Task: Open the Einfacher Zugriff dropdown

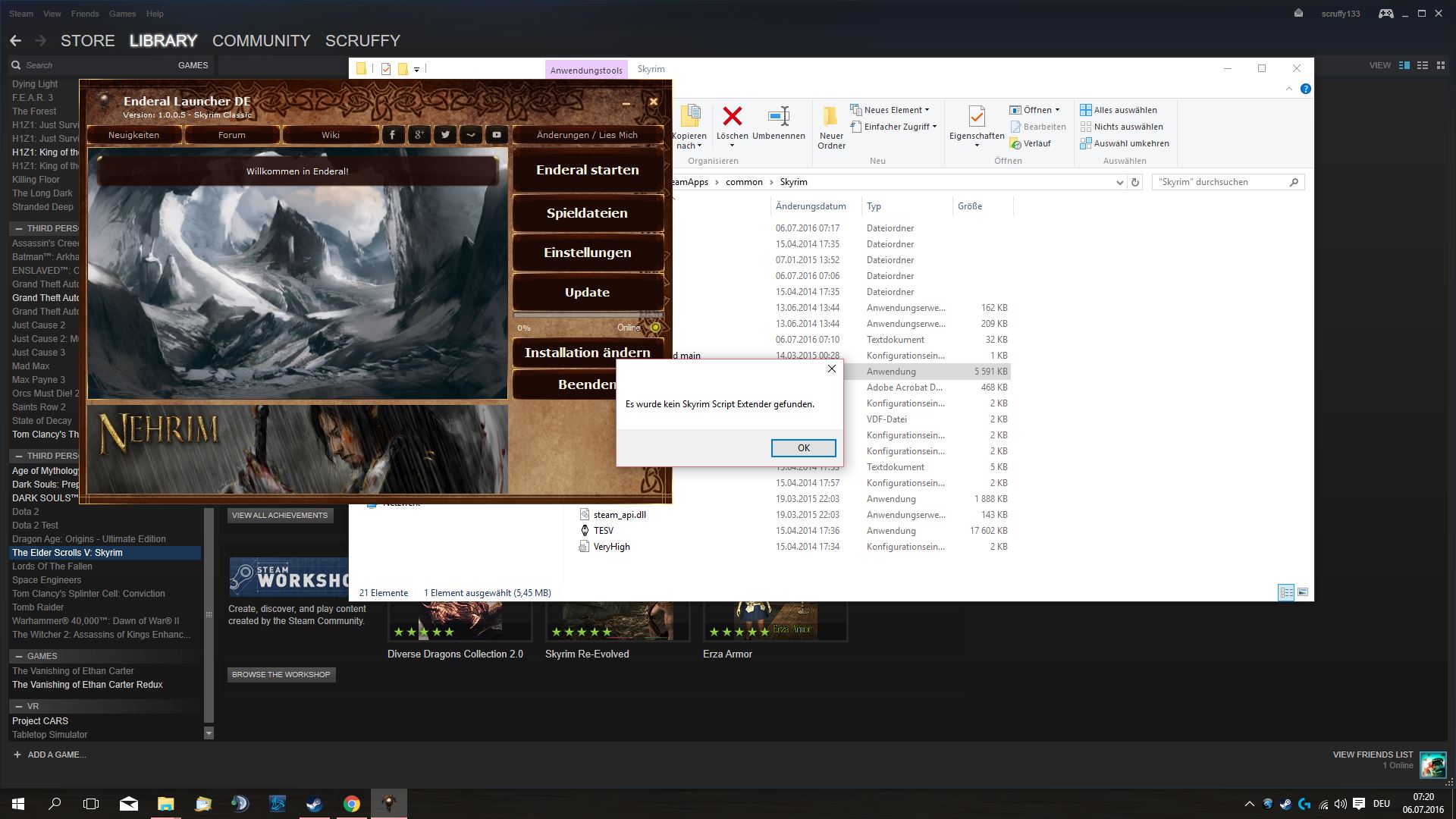Action: click(934, 127)
